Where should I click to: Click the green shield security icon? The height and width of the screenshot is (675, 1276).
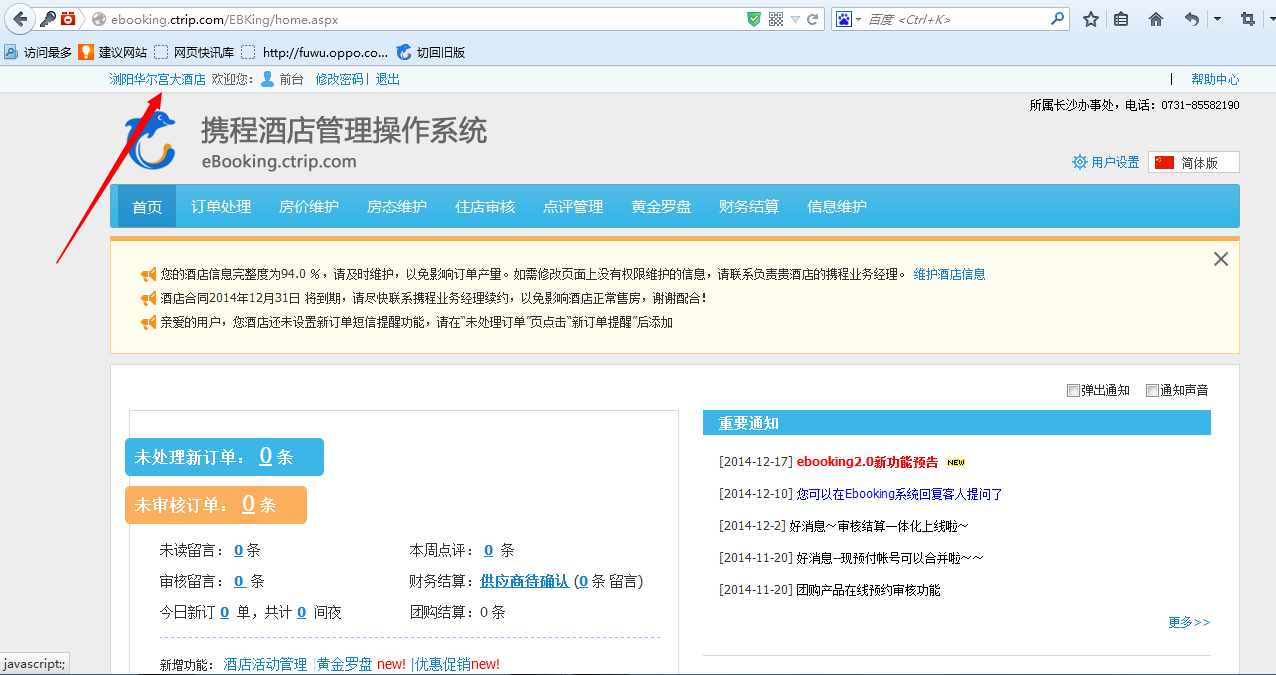click(x=754, y=19)
